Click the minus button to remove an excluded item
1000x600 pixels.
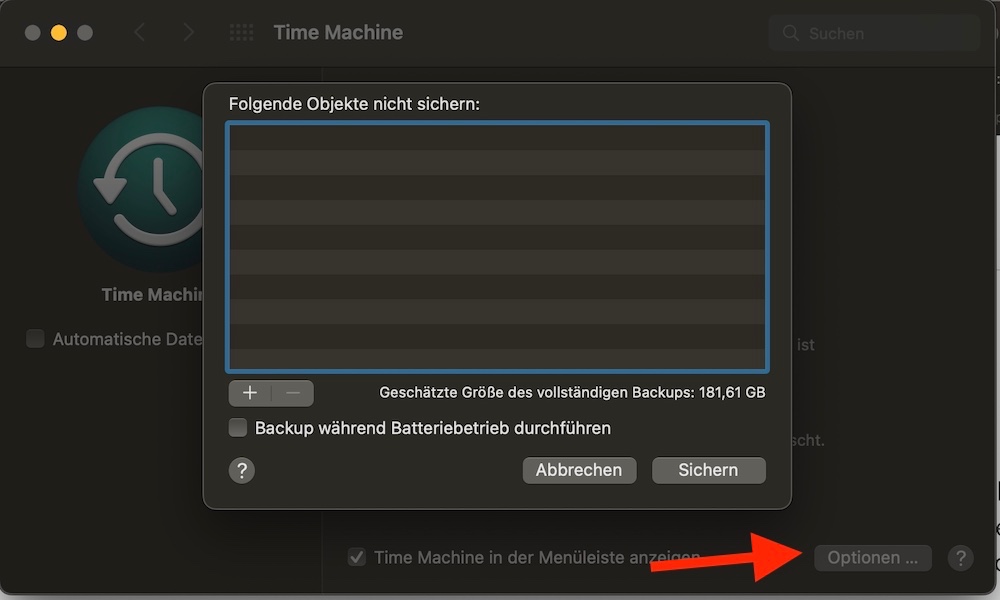[x=293, y=393]
